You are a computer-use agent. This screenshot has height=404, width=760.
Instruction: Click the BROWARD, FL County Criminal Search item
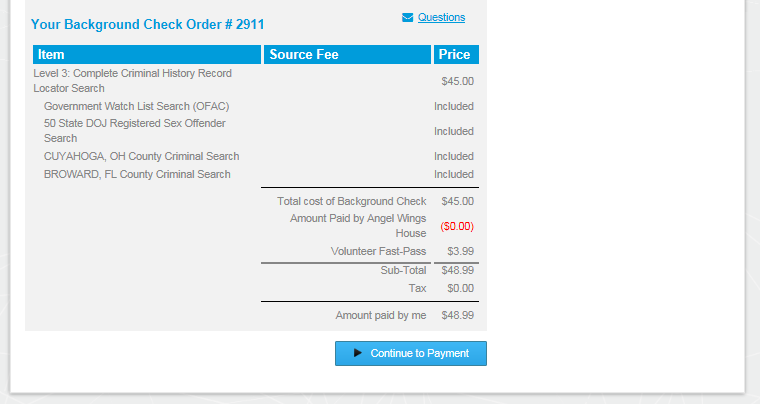[x=137, y=174]
